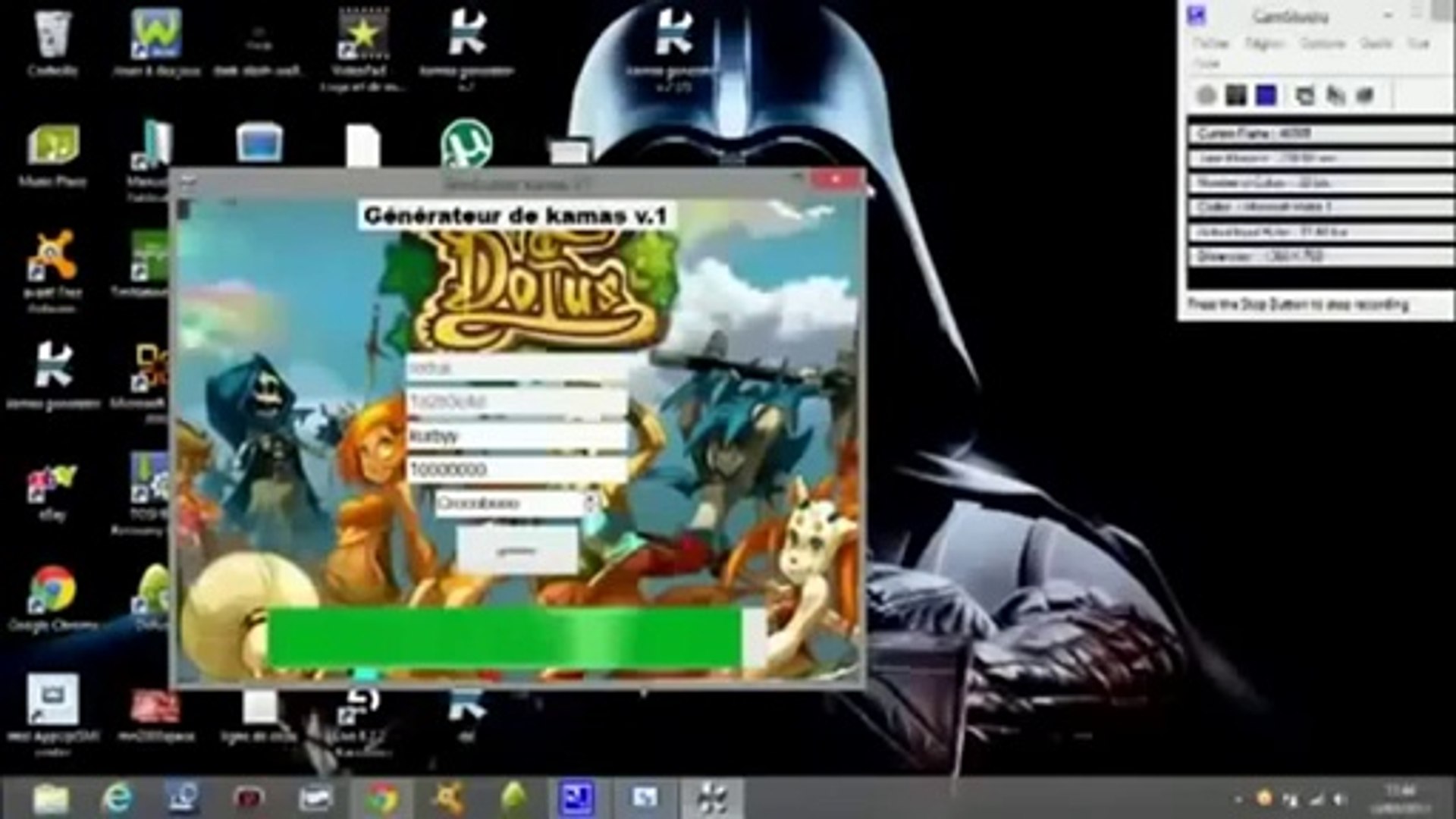Select the kamas generator icon over Vader's helmet

coord(673,49)
